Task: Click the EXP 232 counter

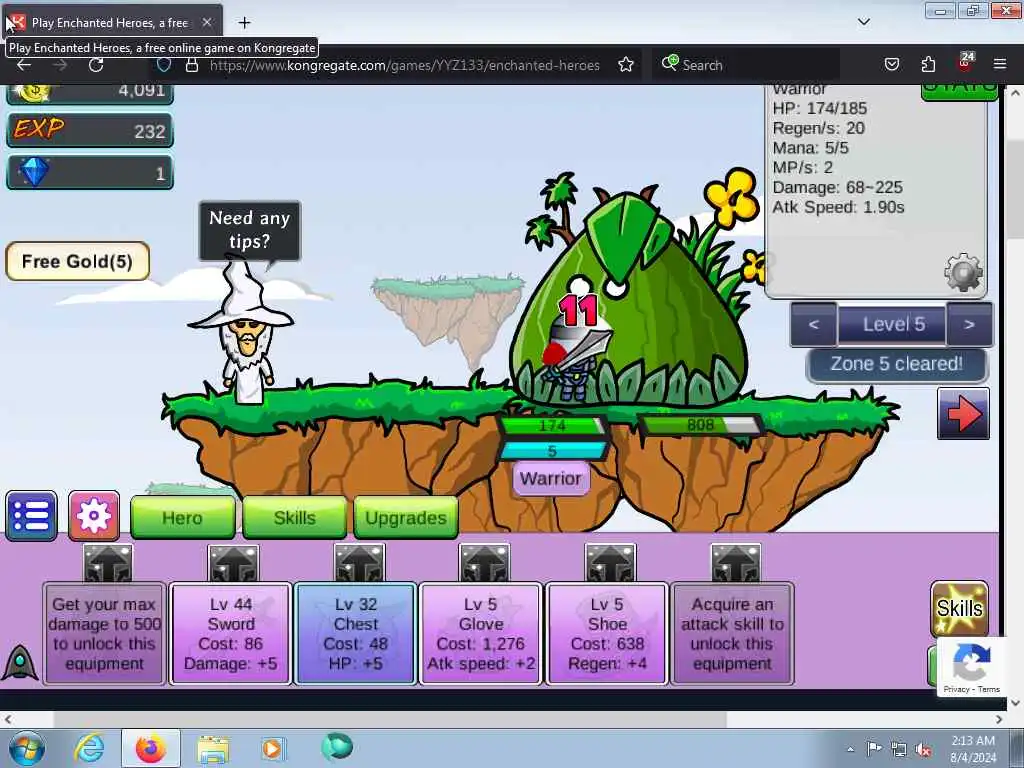Action: point(90,130)
